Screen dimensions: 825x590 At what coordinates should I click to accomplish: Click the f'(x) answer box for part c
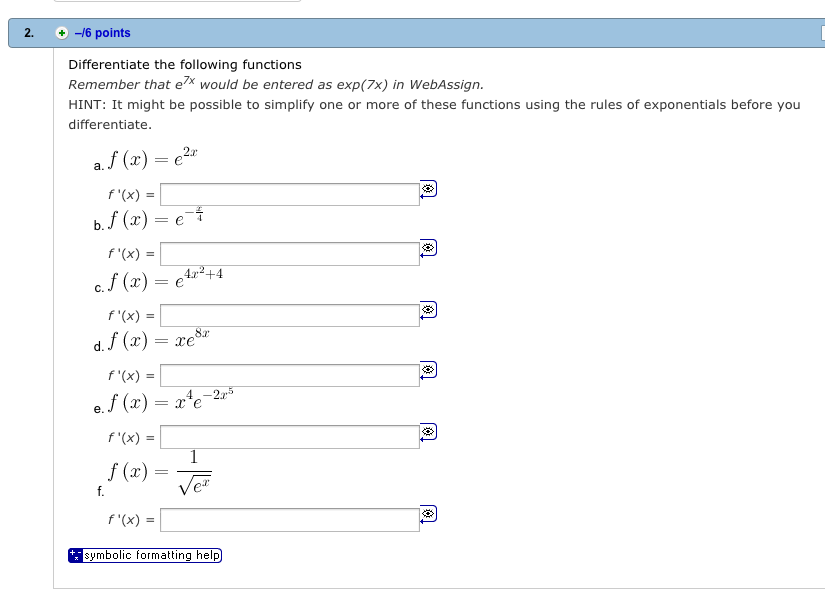click(290, 314)
